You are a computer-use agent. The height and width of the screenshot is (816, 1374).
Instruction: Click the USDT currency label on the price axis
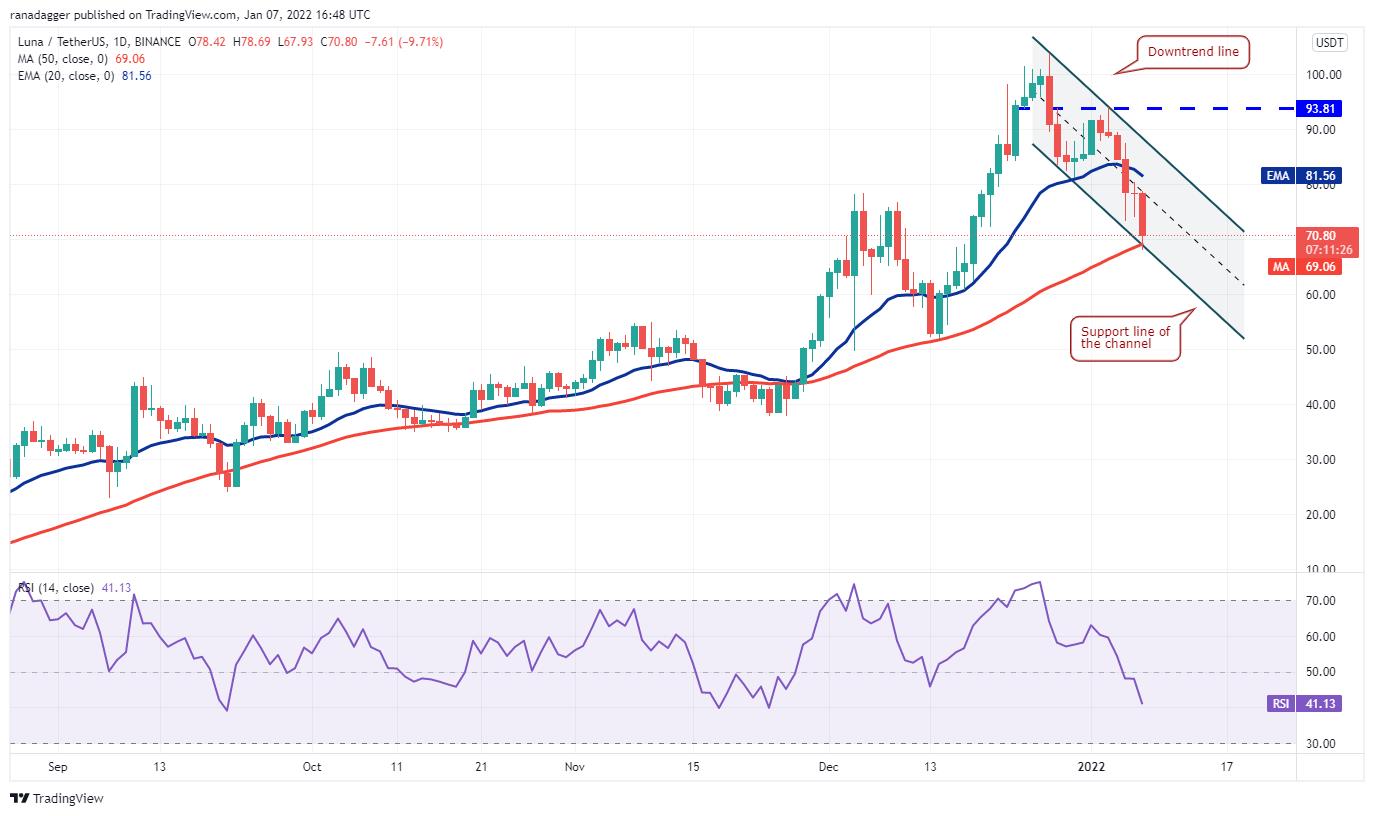(1328, 43)
